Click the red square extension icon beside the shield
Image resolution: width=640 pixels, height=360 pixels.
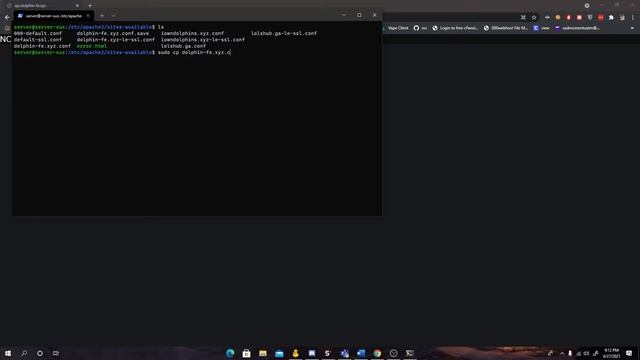click(579, 18)
